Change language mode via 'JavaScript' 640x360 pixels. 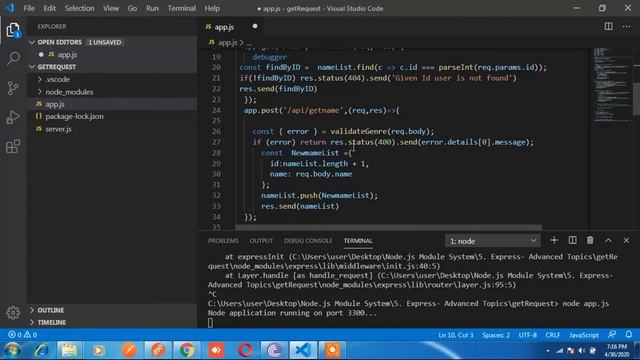coord(584,335)
